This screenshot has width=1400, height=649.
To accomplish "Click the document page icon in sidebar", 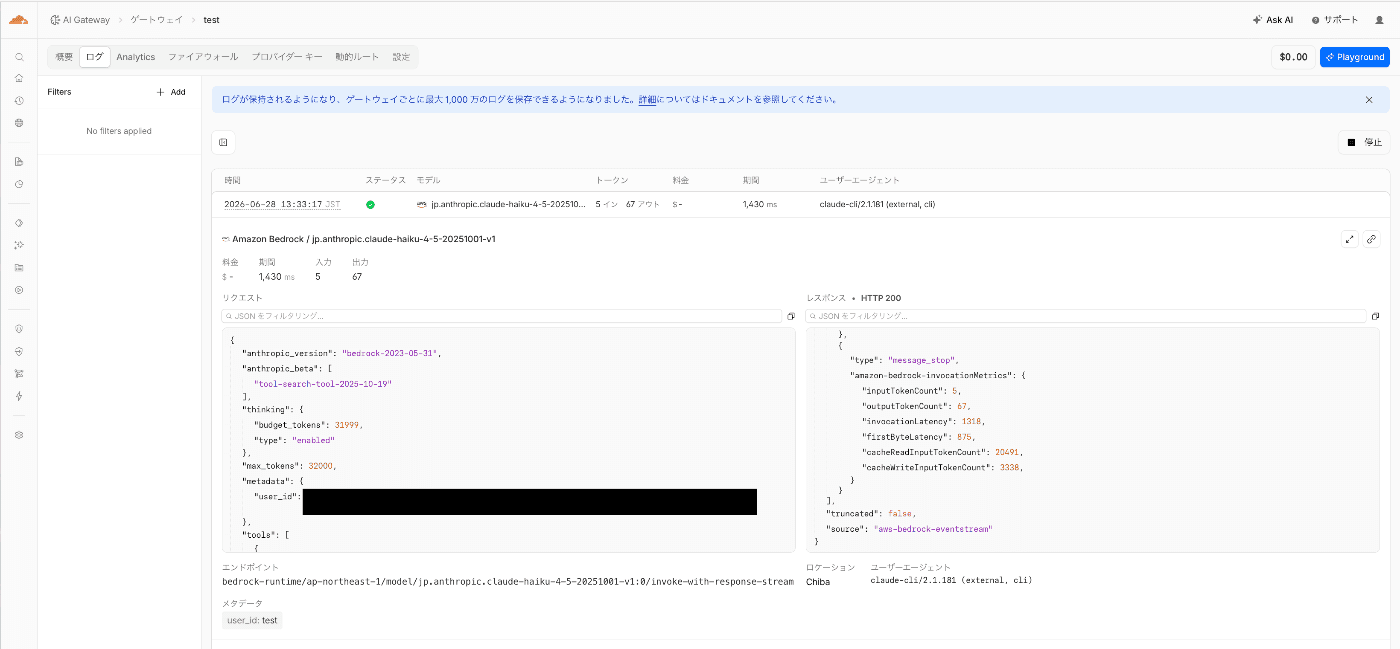I will point(19,161).
